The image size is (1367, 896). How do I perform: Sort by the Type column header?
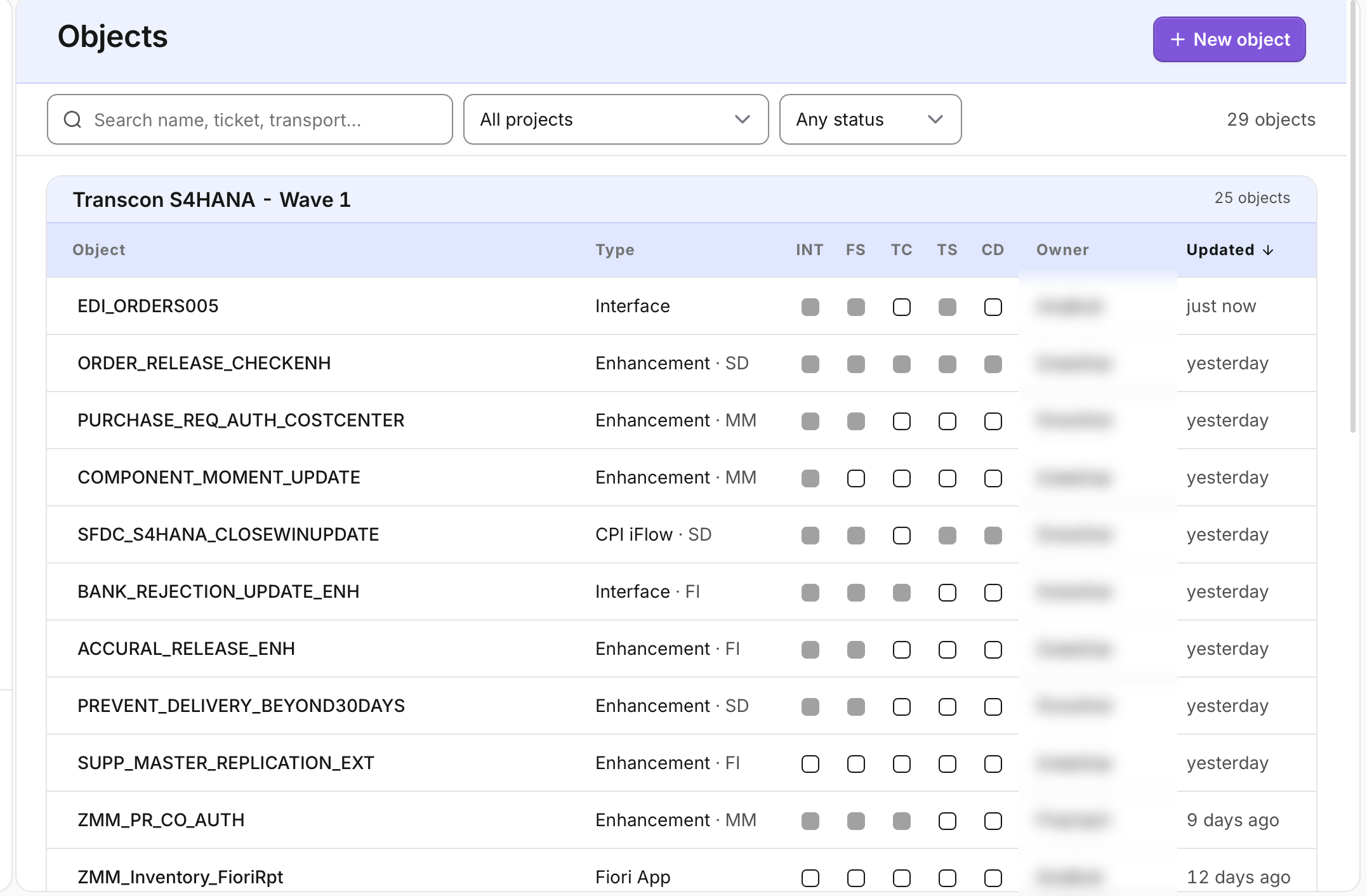pyautogui.click(x=614, y=250)
